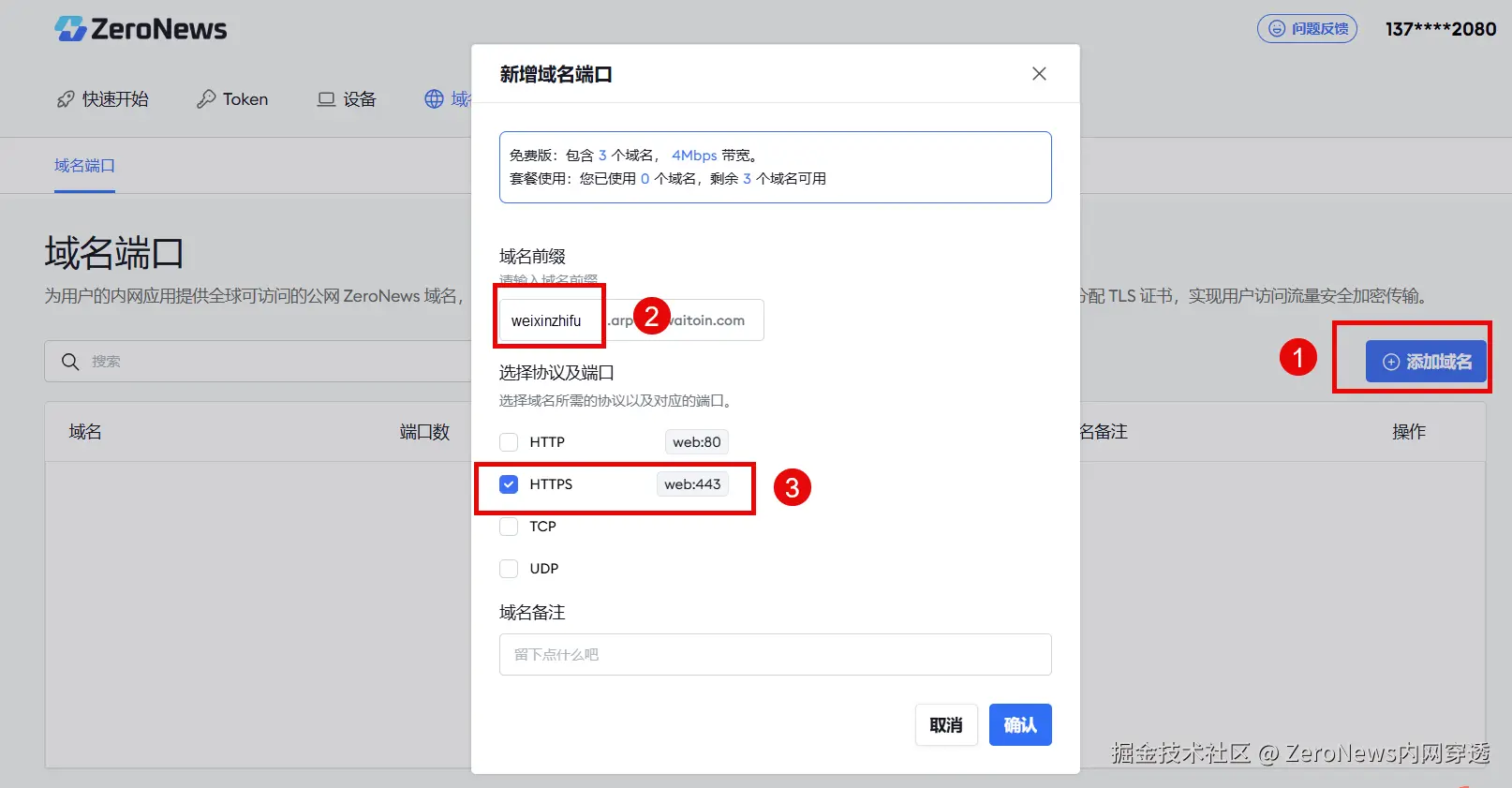Click the 操作 column header
This screenshot has width=1512, height=788.
1409,432
